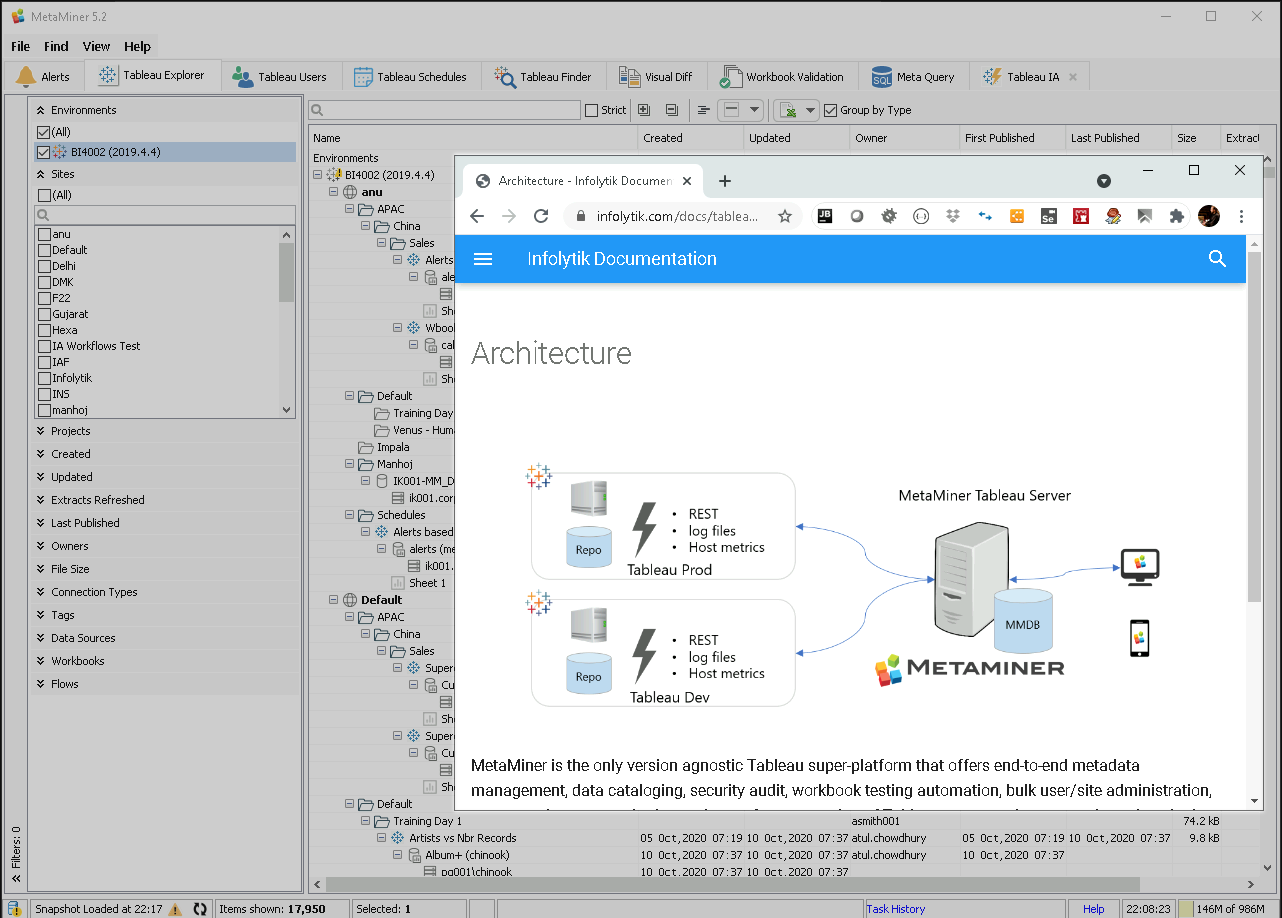
Task: Switch to the Tableau Users tab
Action: tap(280, 77)
